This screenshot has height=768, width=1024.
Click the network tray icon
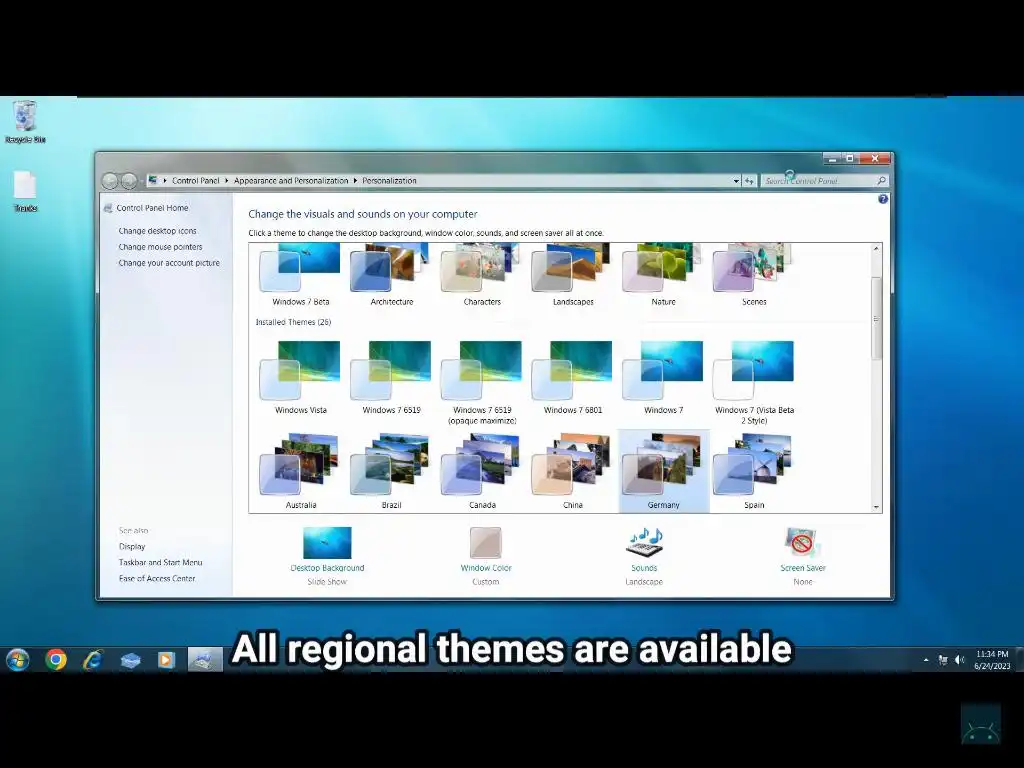(942, 660)
